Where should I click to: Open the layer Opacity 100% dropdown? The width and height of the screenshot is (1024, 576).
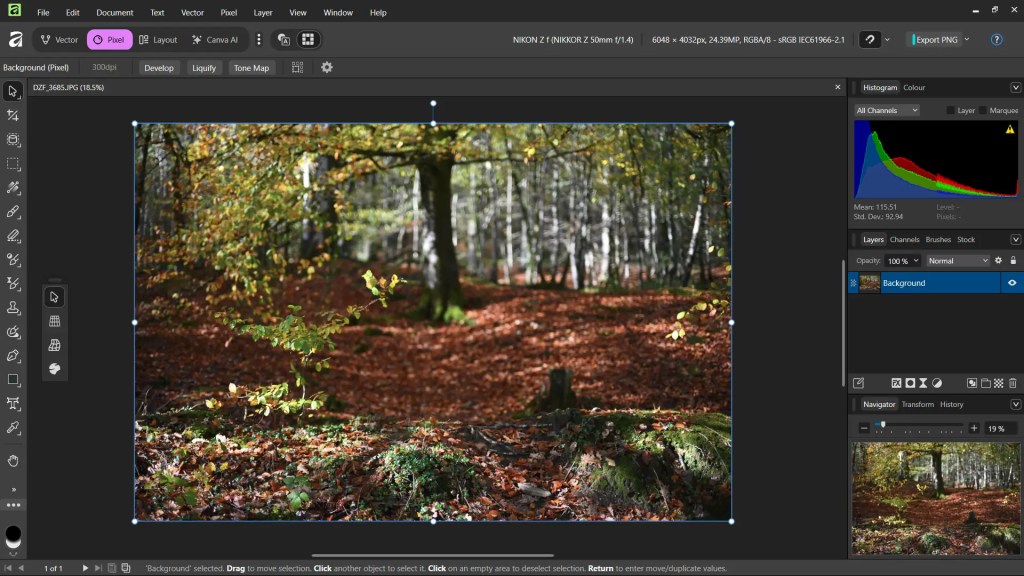(x=903, y=261)
